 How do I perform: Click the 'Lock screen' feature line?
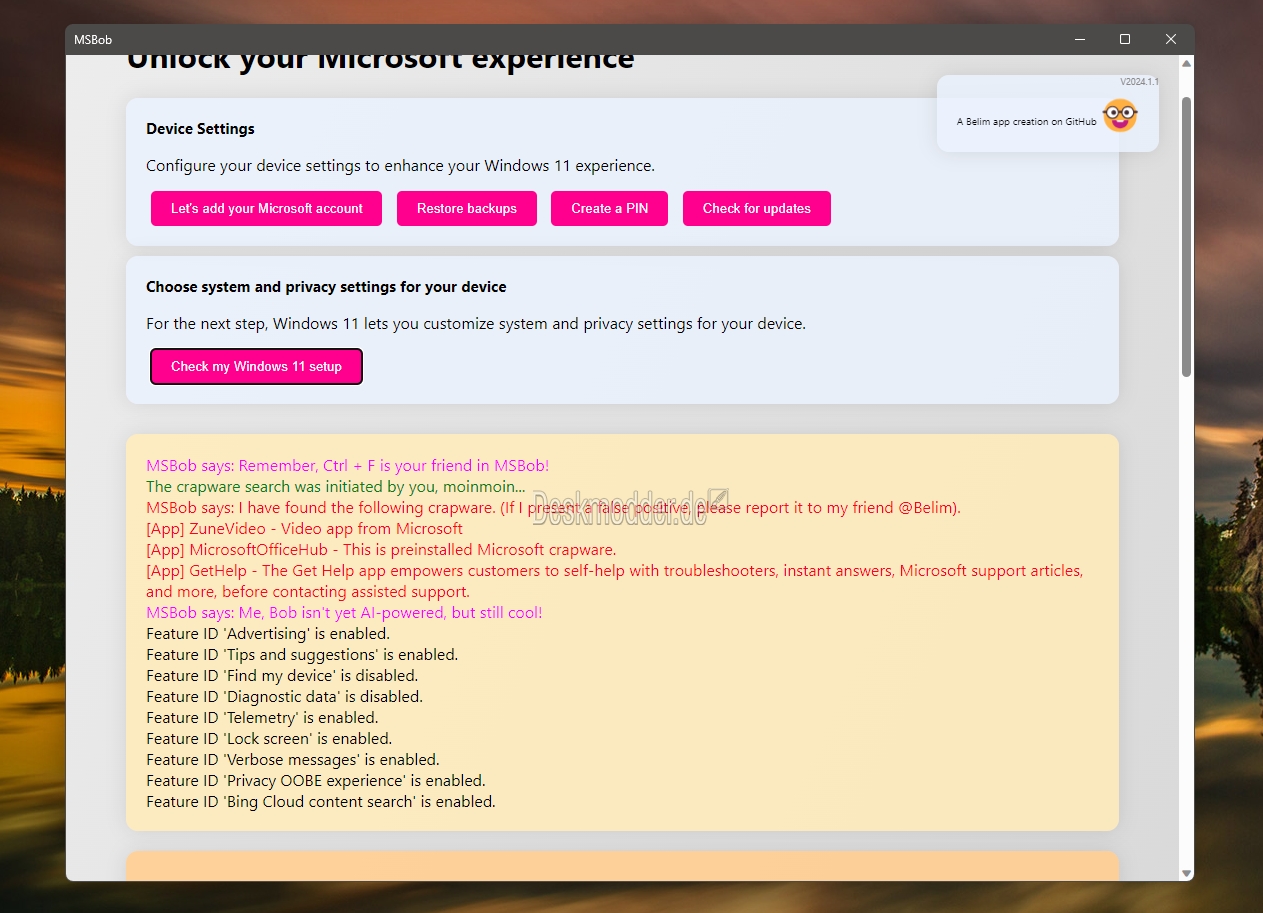(269, 738)
